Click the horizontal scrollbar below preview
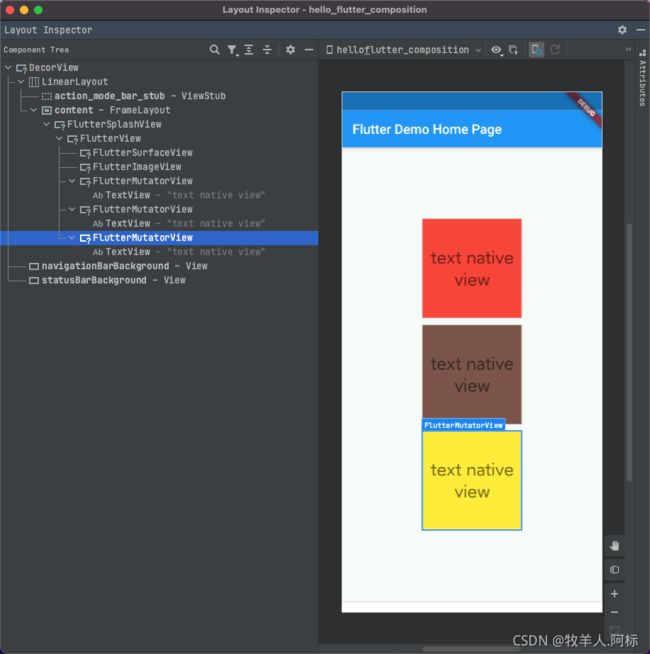This screenshot has width=650, height=654. pos(471,649)
